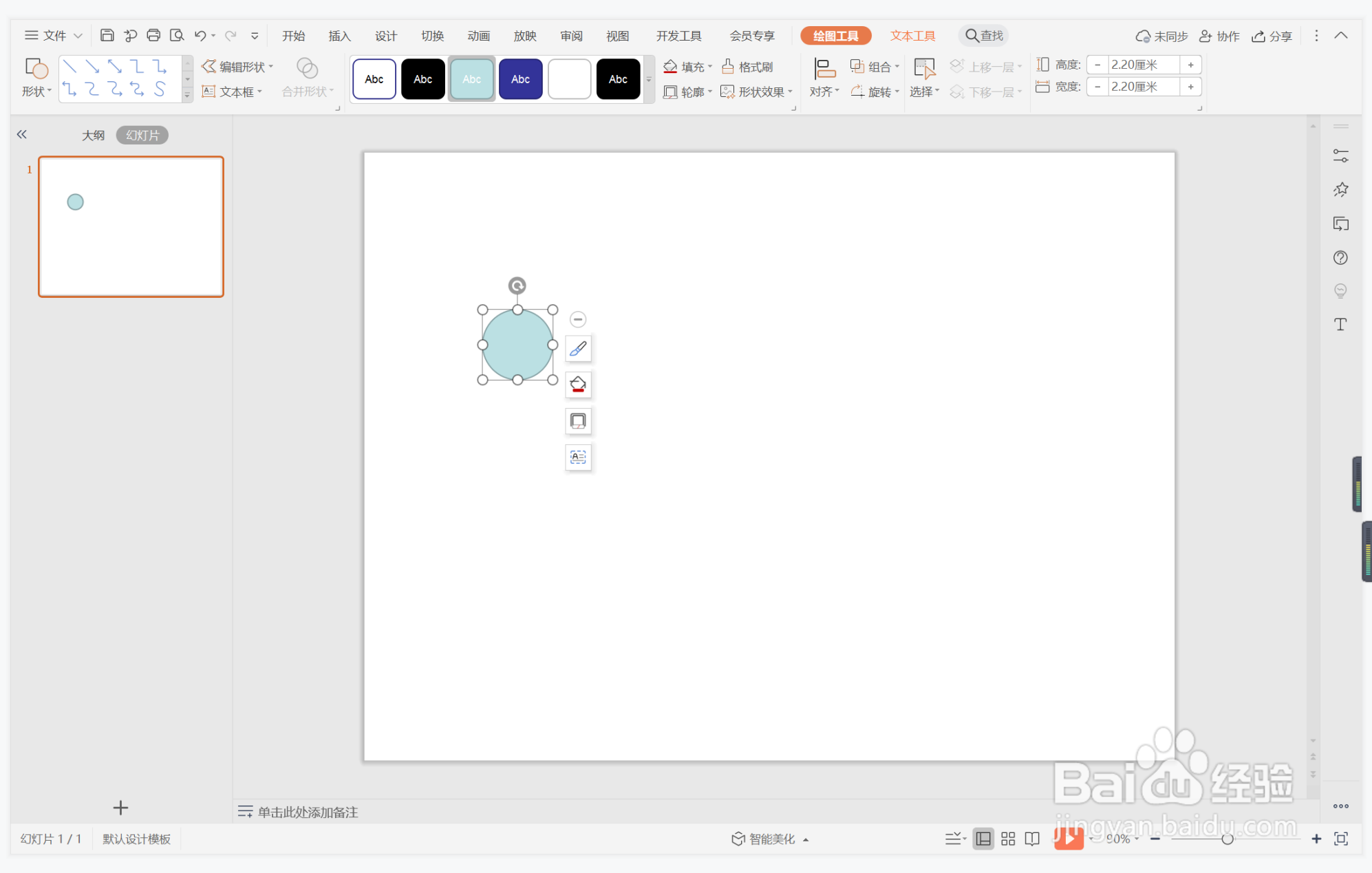Select white Abc style with blue outline

point(374,79)
